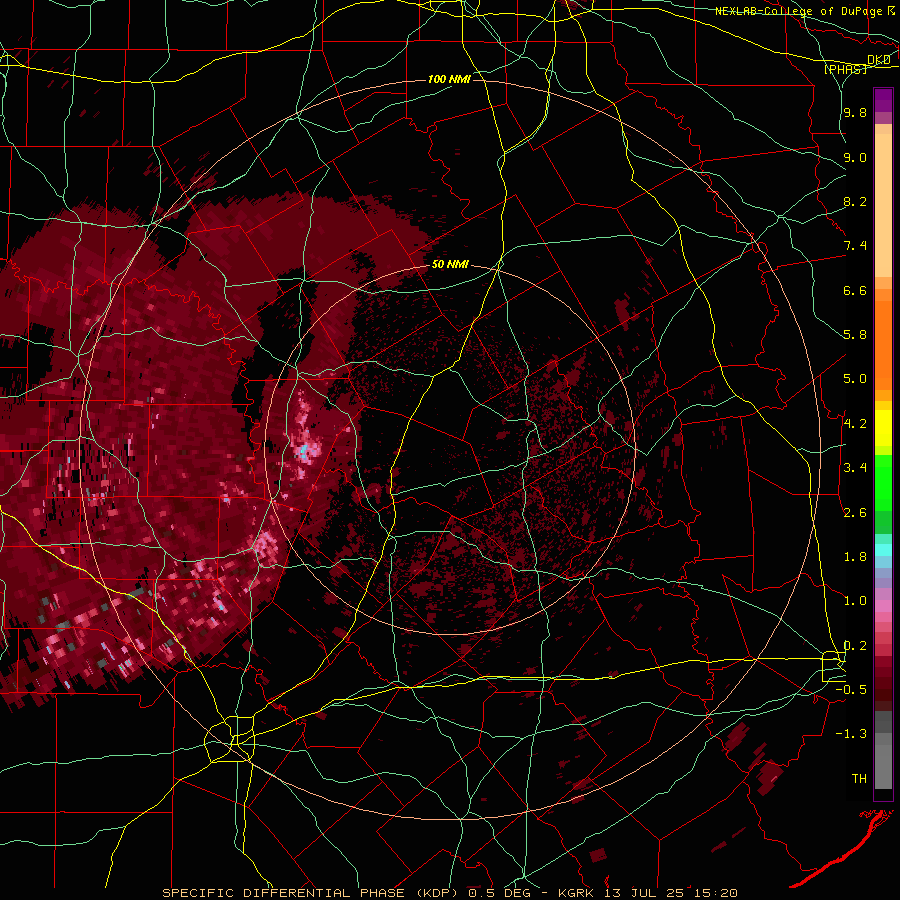Viewport: 900px width, 900px height.
Task: Pick the cyan band beside 1.8 on the color bar
Action: tap(883, 550)
